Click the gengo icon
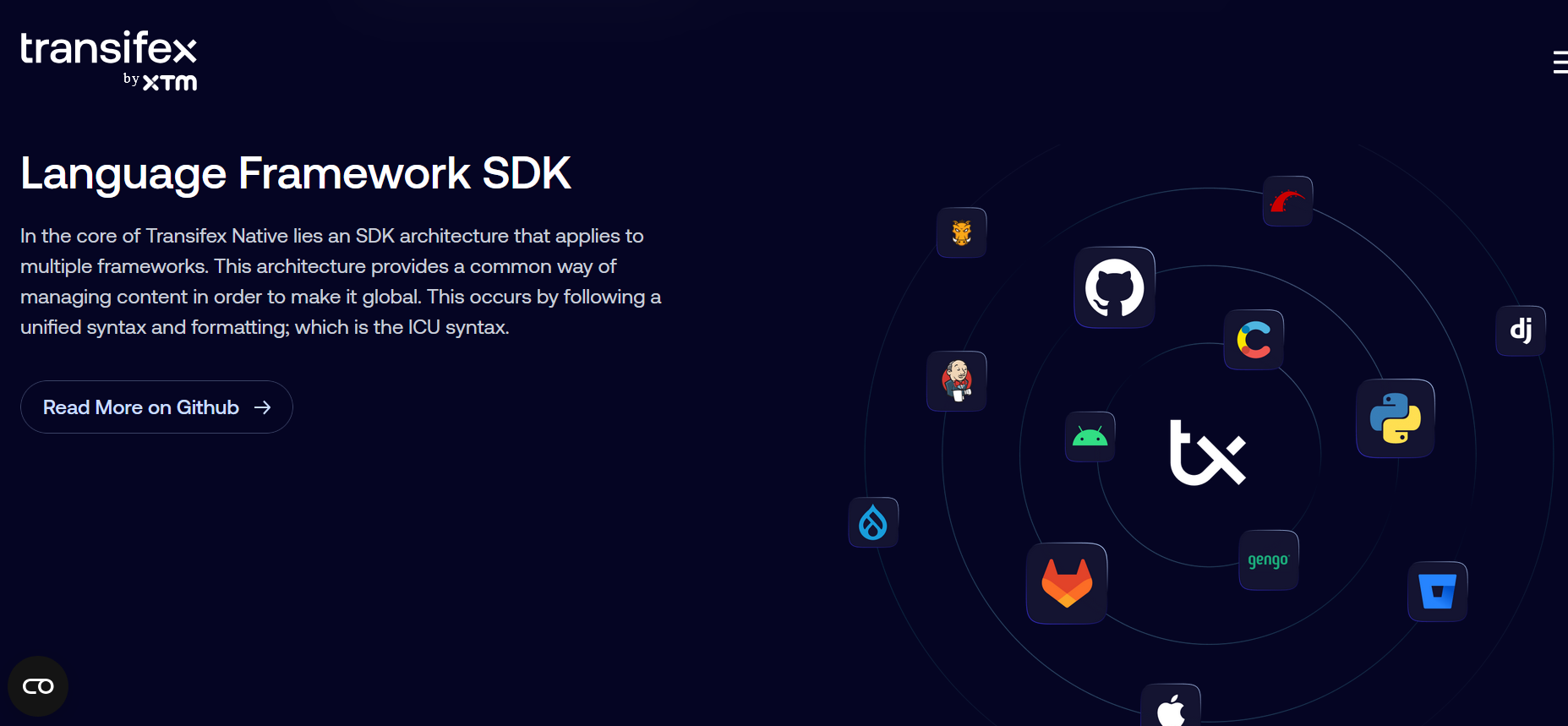The width and height of the screenshot is (1568, 726). coord(1269,560)
